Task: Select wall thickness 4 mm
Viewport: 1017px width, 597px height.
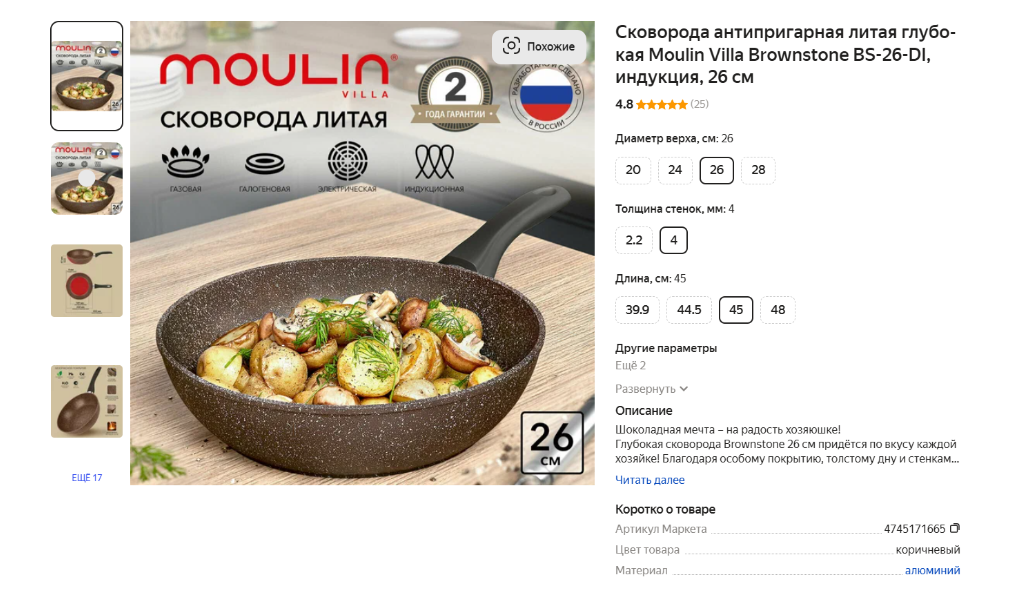Action: click(x=674, y=240)
